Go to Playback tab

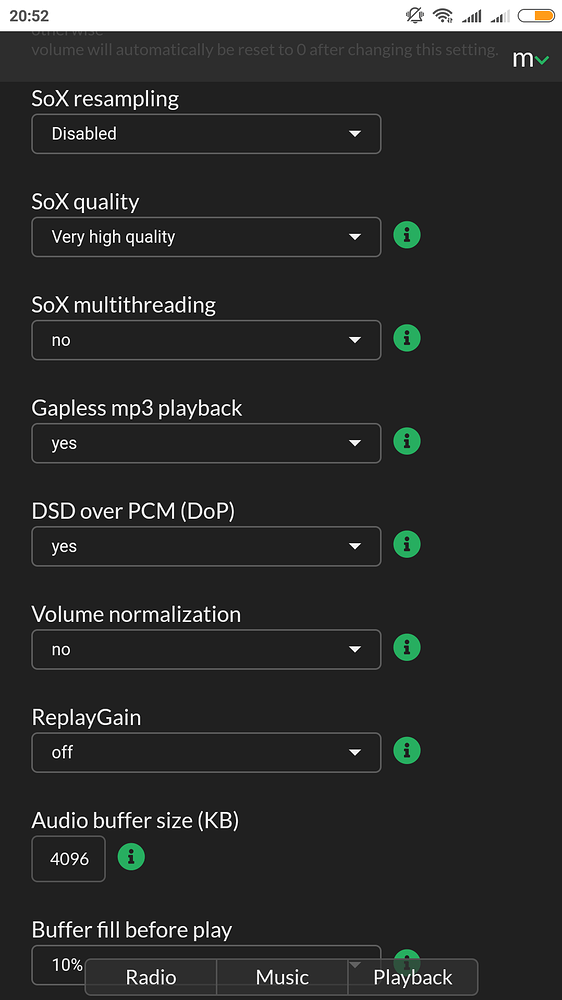[413, 977]
